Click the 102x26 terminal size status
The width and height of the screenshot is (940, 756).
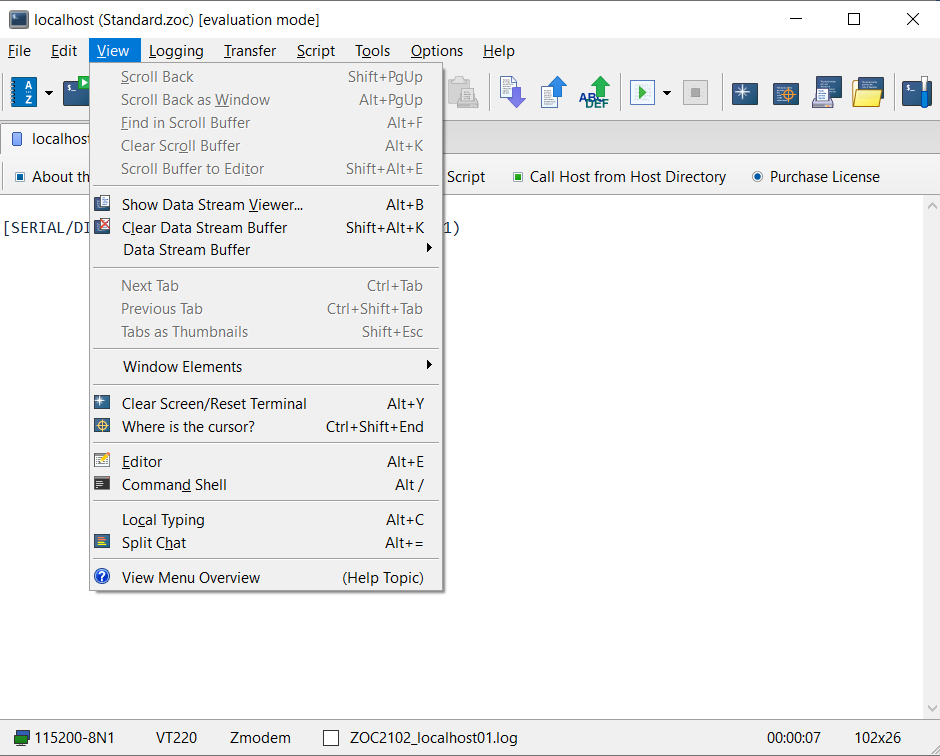pyautogui.click(x=877, y=738)
